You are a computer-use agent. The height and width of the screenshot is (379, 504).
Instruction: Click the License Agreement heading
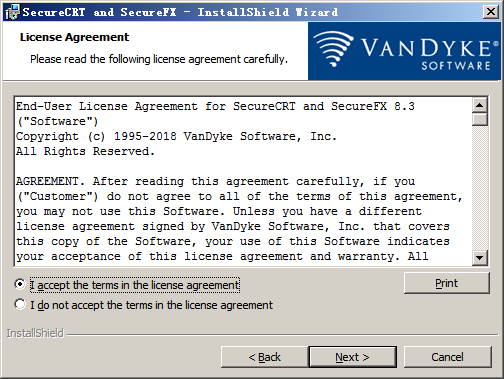74,37
